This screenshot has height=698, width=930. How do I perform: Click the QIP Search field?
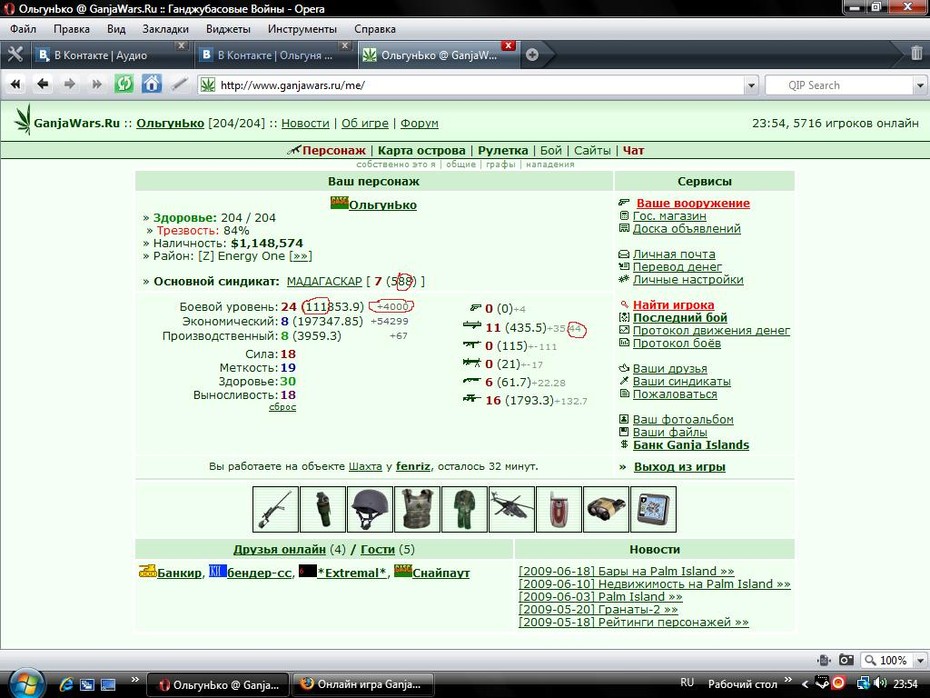pyautogui.click(x=839, y=85)
